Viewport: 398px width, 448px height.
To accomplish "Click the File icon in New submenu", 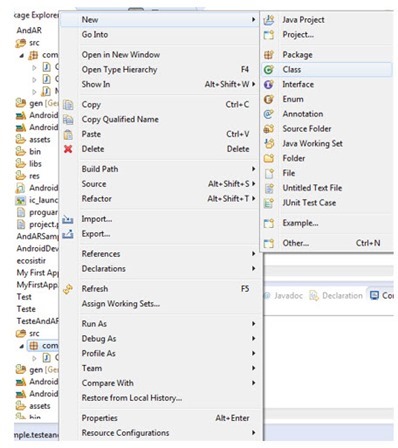I will tap(269, 173).
